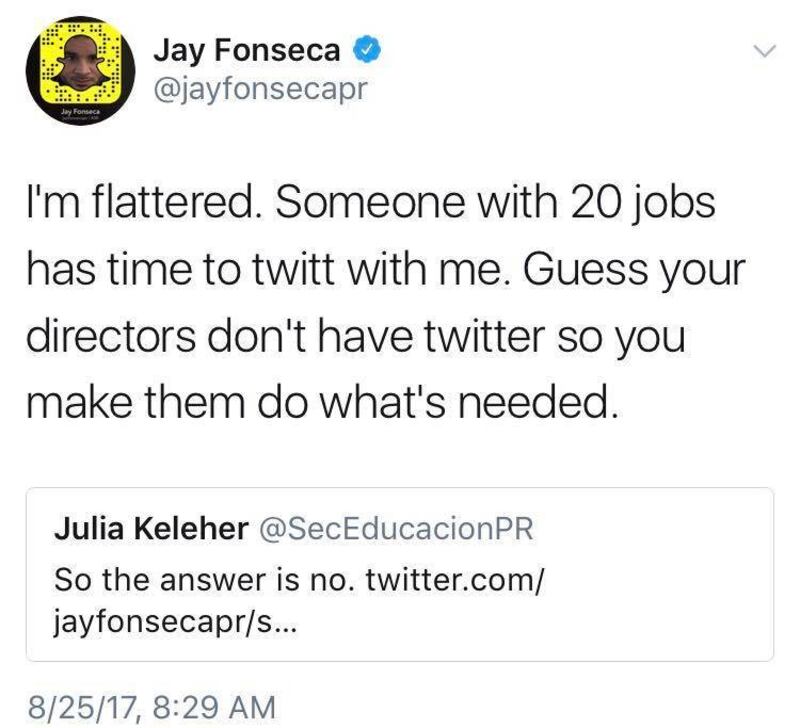Open the tweet options chevron menu
This screenshot has width=800, height=728.
(764, 49)
